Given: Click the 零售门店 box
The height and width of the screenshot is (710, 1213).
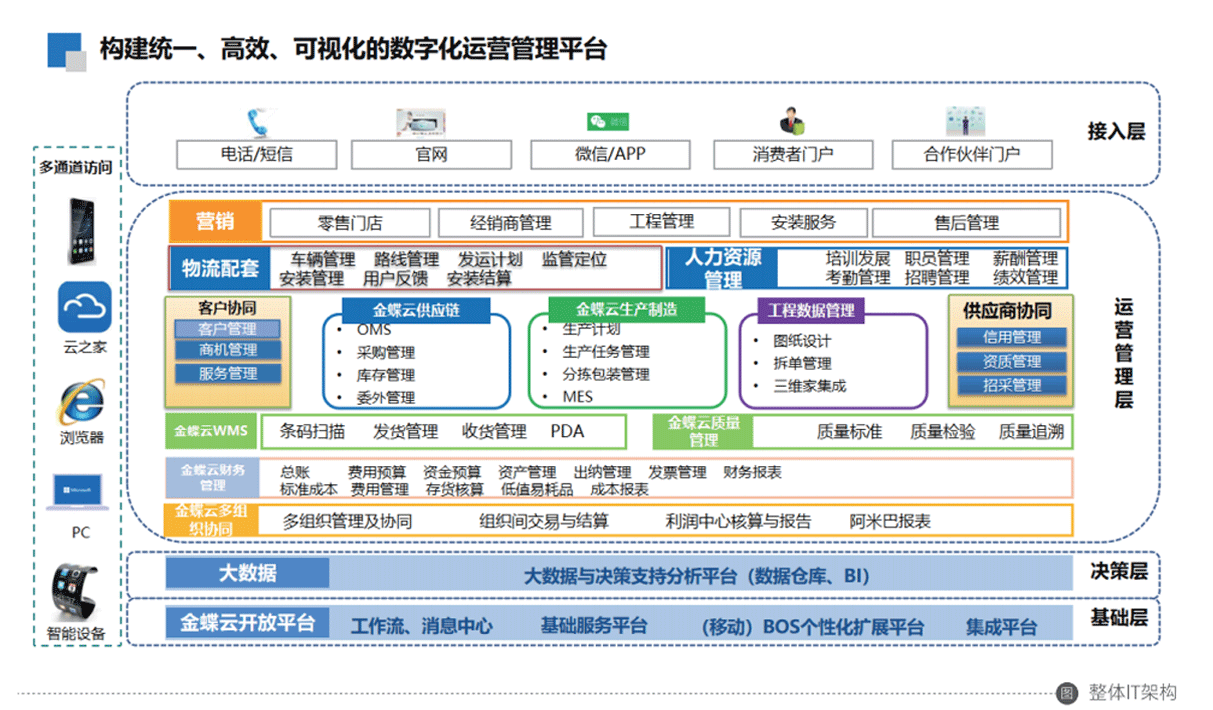Looking at the screenshot, I should point(350,223).
